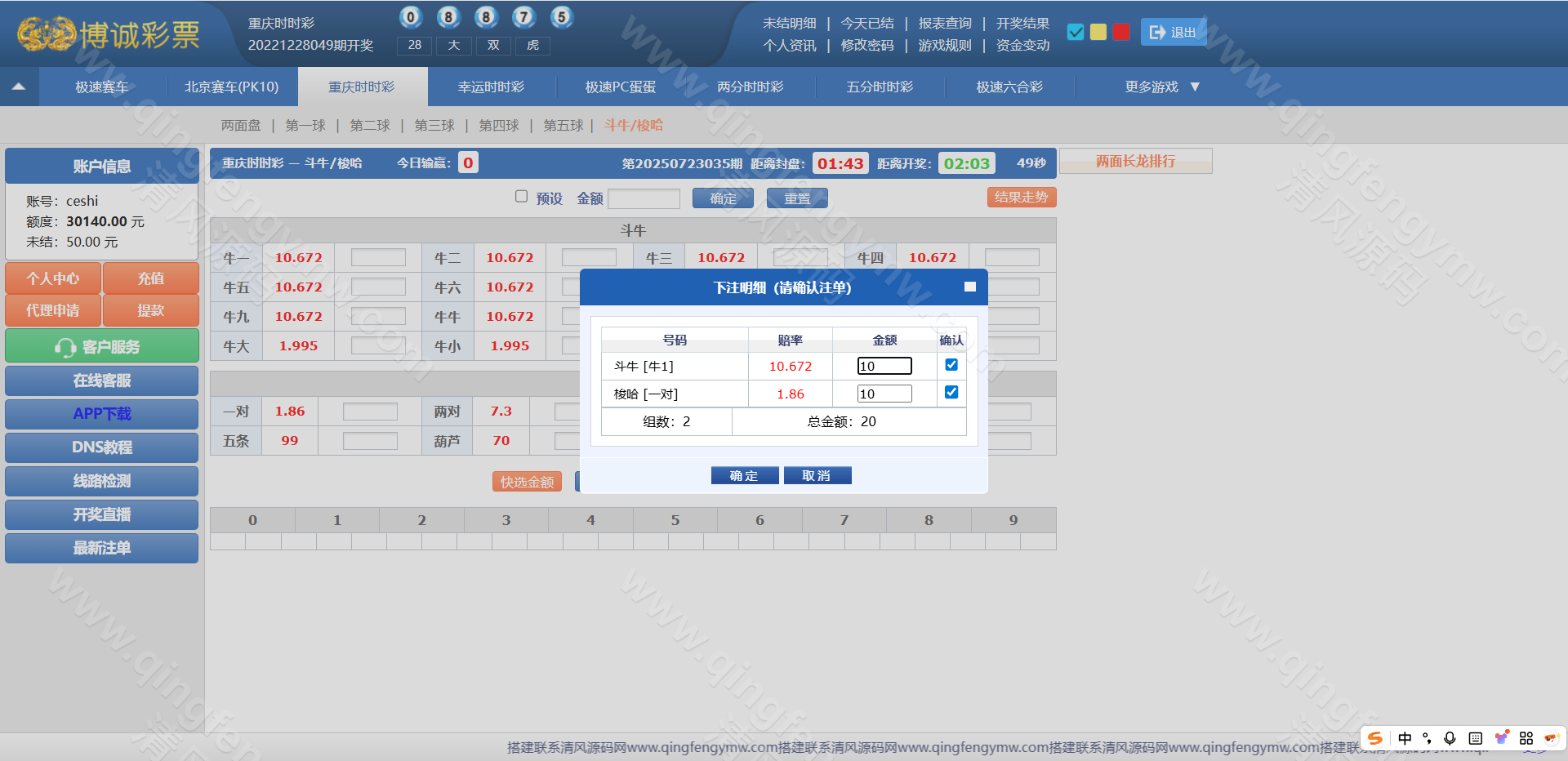The height and width of the screenshot is (761, 1568).
Task: Click the 博诚彩票 dragon logo
Action: click(x=47, y=34)
